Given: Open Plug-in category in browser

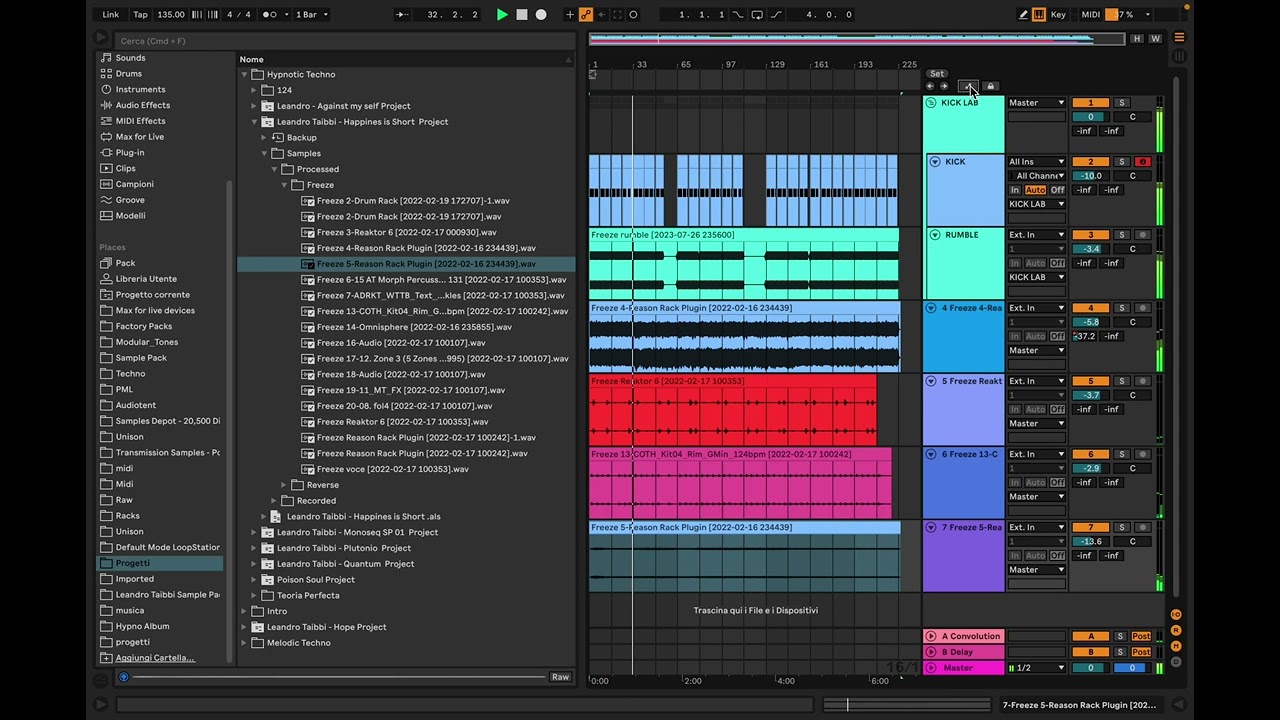Looking at the screenshot, I should click(x=130, y=153).
